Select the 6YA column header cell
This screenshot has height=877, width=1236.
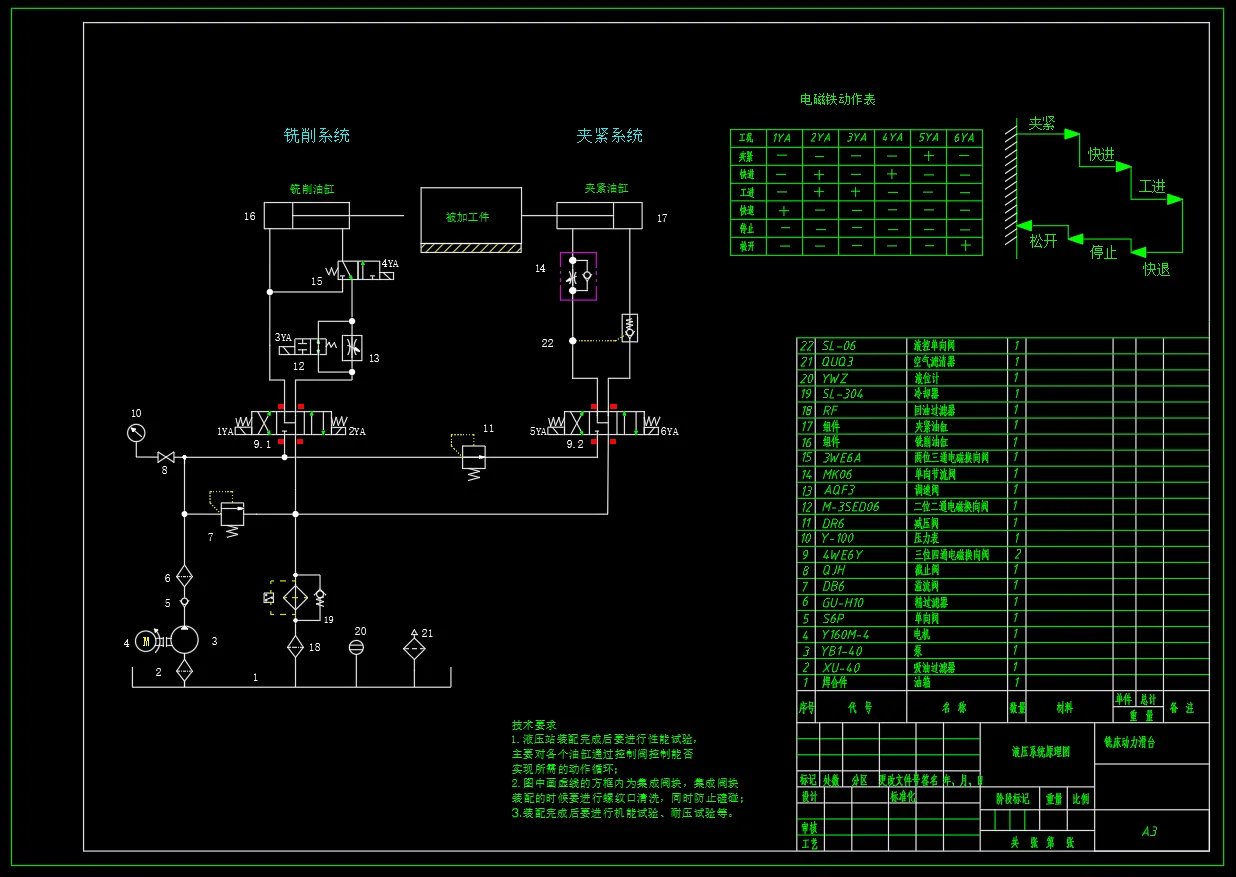964,138
